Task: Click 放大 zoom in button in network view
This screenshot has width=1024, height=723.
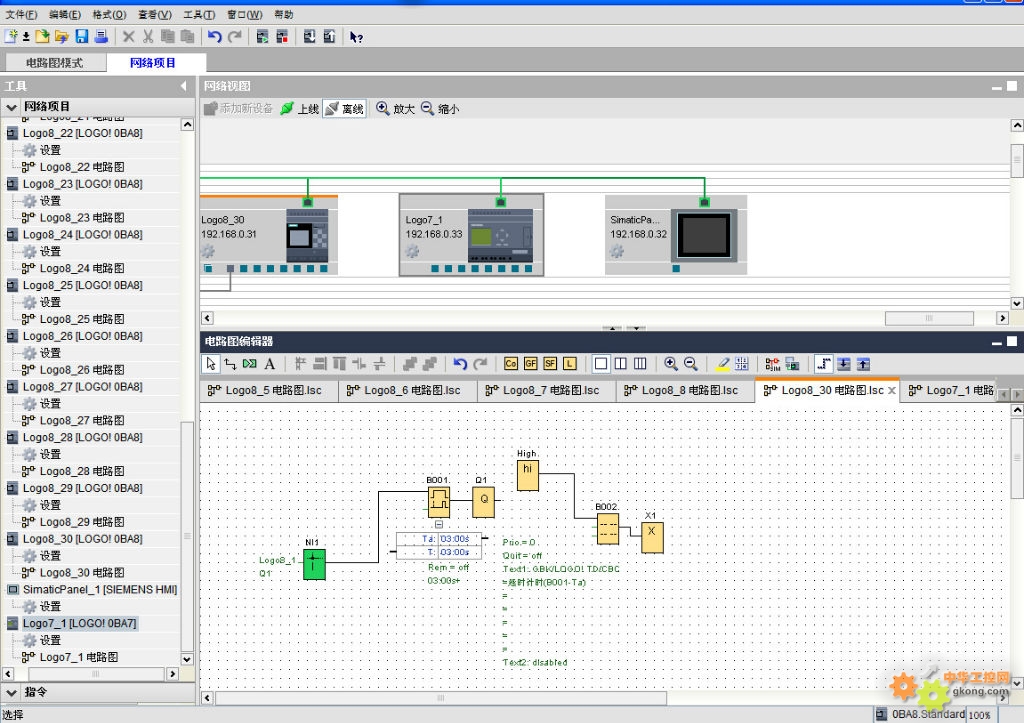Action: (x=396, y=108)
